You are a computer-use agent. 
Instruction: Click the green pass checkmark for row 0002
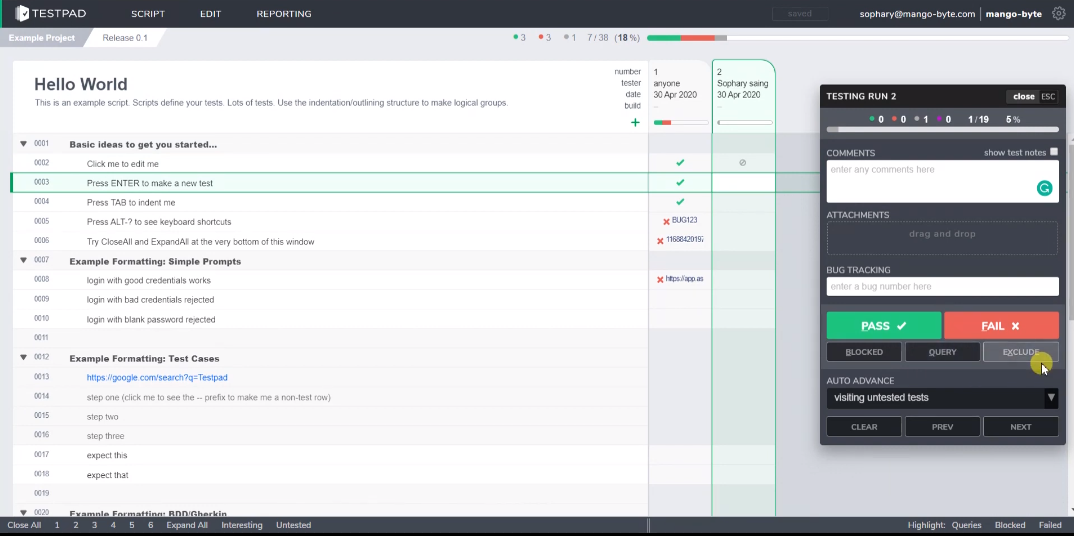[x=680, y=163]
